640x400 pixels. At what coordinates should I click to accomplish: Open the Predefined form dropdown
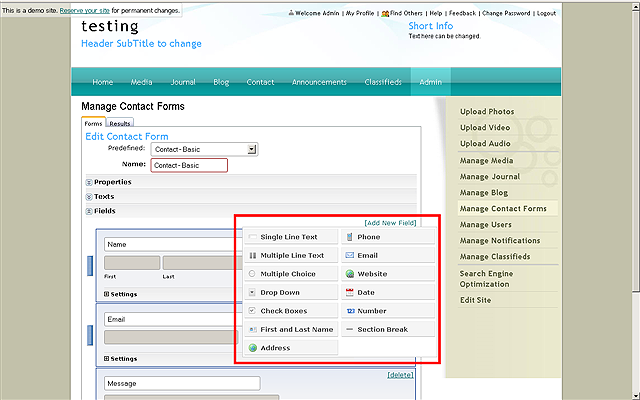click(252, 149)
